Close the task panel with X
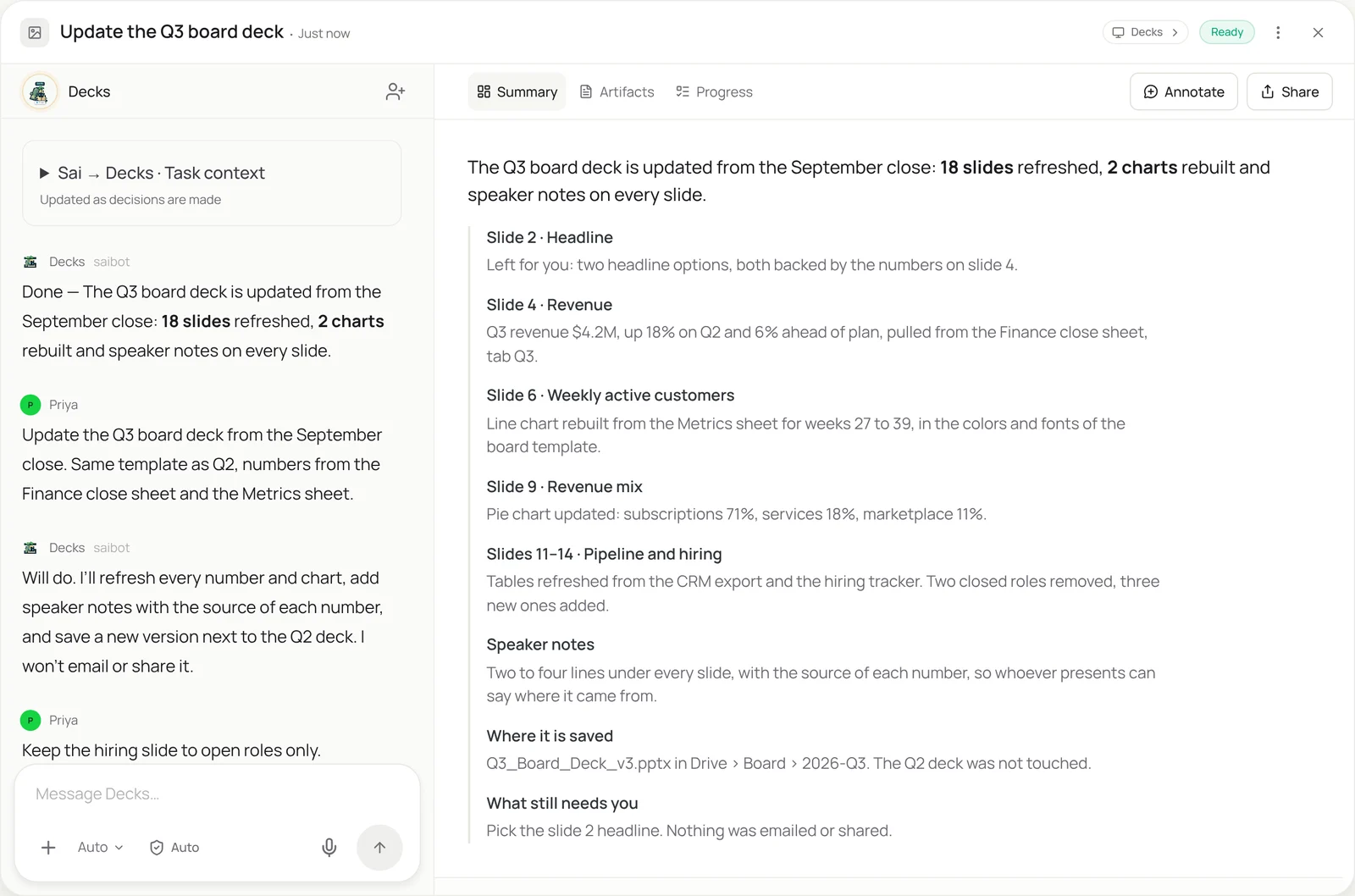 click(x=1318, y=32)
